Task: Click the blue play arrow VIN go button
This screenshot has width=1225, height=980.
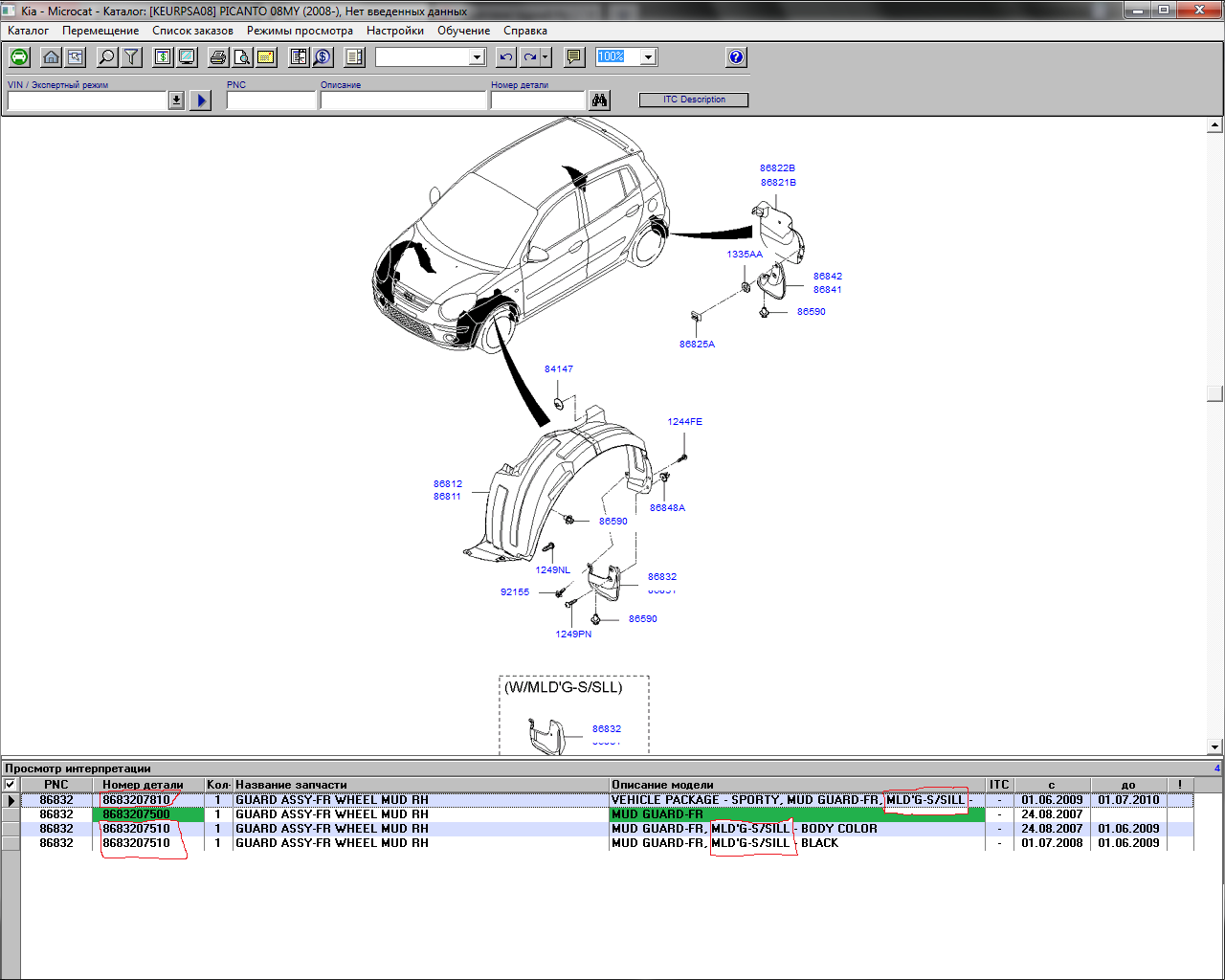Action: 200,100
